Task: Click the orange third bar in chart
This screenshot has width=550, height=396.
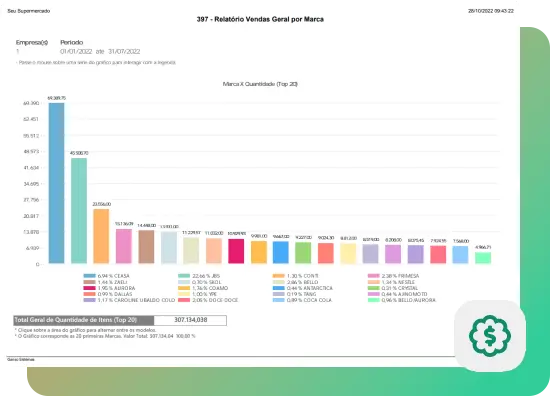Action: click(101, 236)
